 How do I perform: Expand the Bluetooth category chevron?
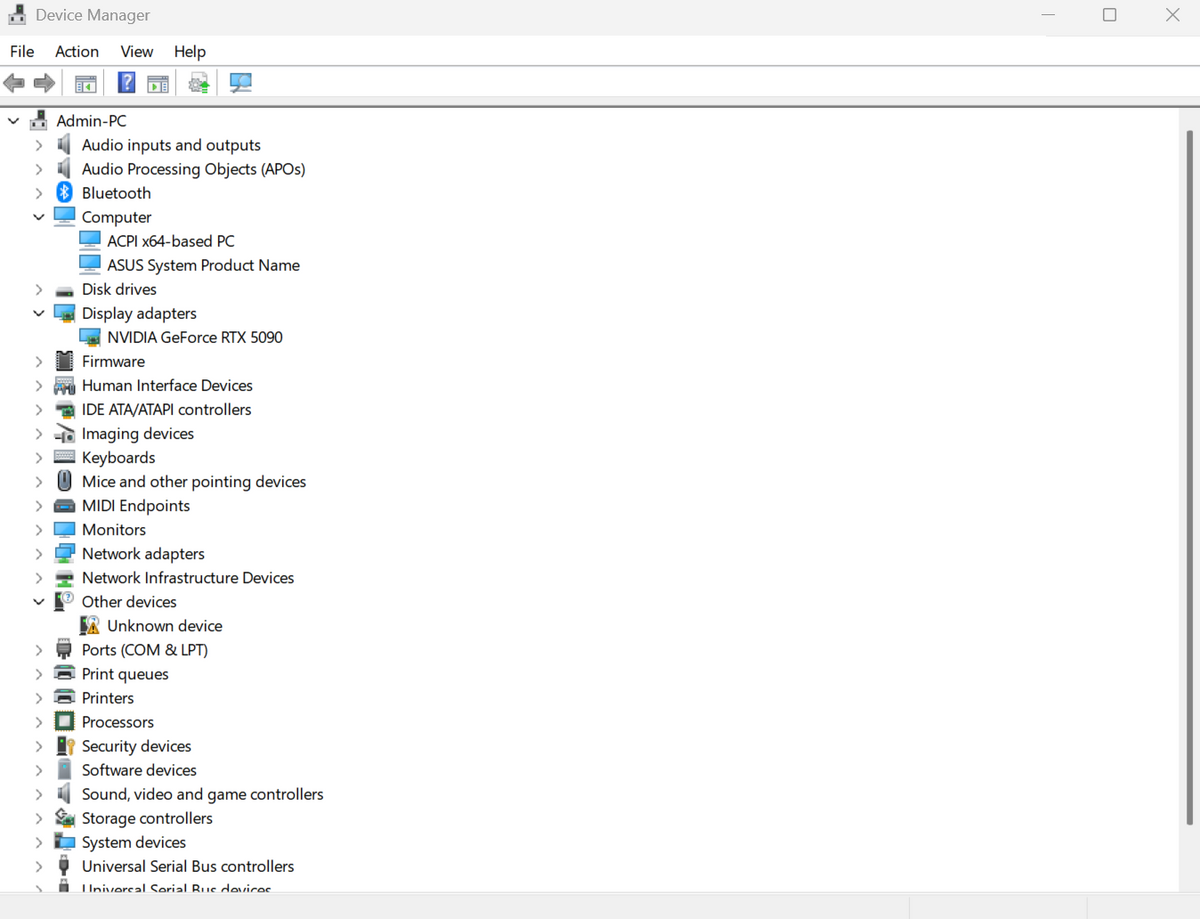pyautogui.click(x=39, y=193)
